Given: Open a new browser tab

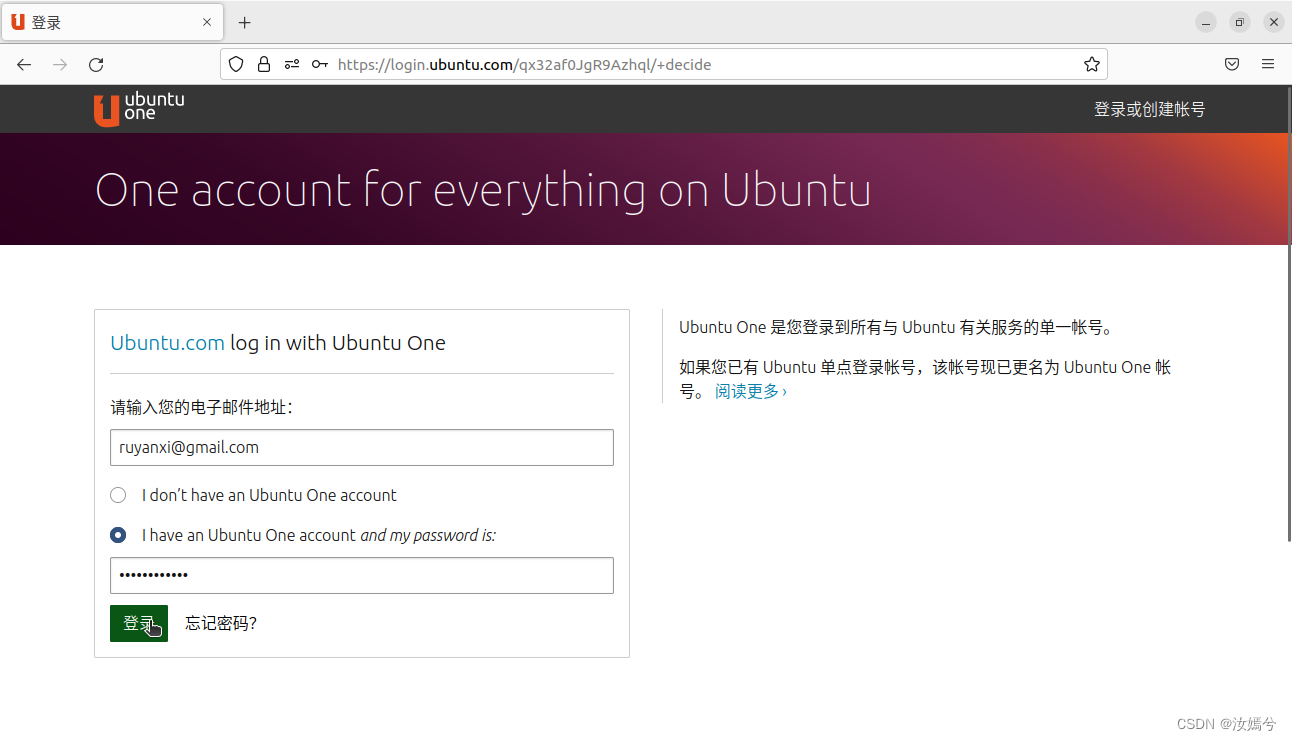Looking at the screenshot, I should (244, 22).
